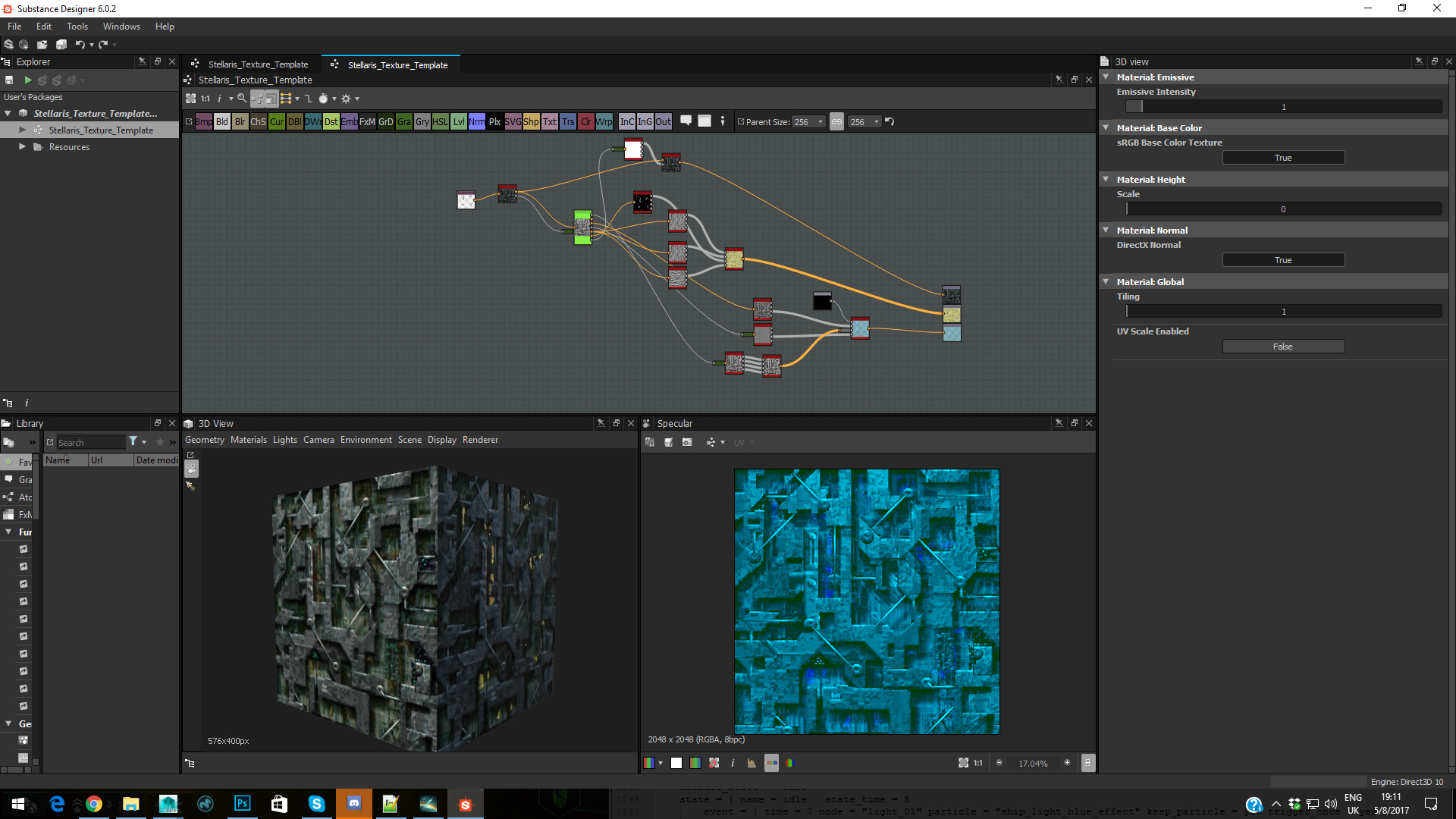Open the Windows menu
This screenshot has width=1456, height=819.
point(121,27)
